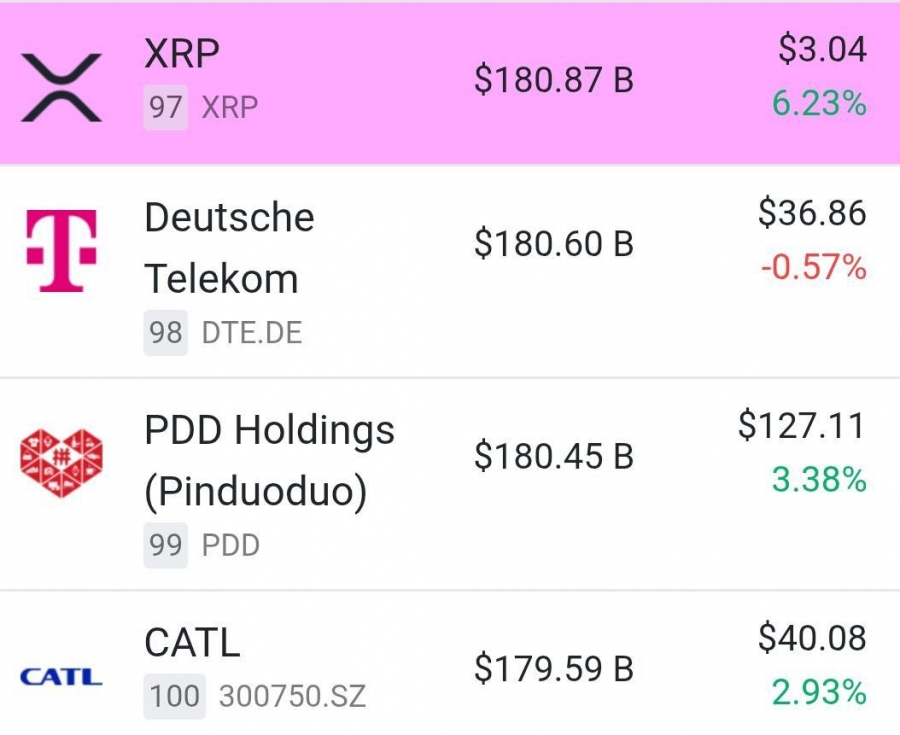The height and width of the screenshot is (735, 900).
Task: Select PDD Holdings market cap $180.45 B
Action: coord(553,456)
